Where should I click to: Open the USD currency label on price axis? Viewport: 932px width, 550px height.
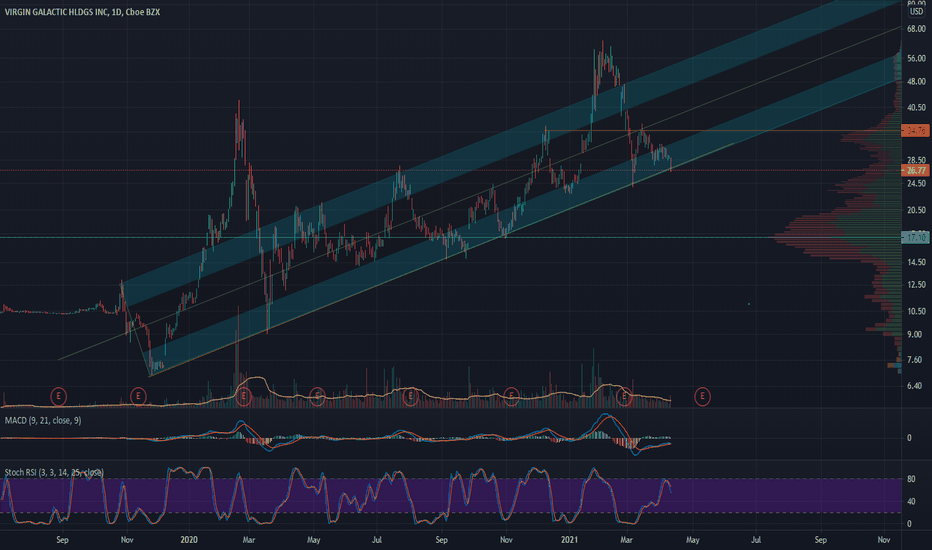point(916,12)
